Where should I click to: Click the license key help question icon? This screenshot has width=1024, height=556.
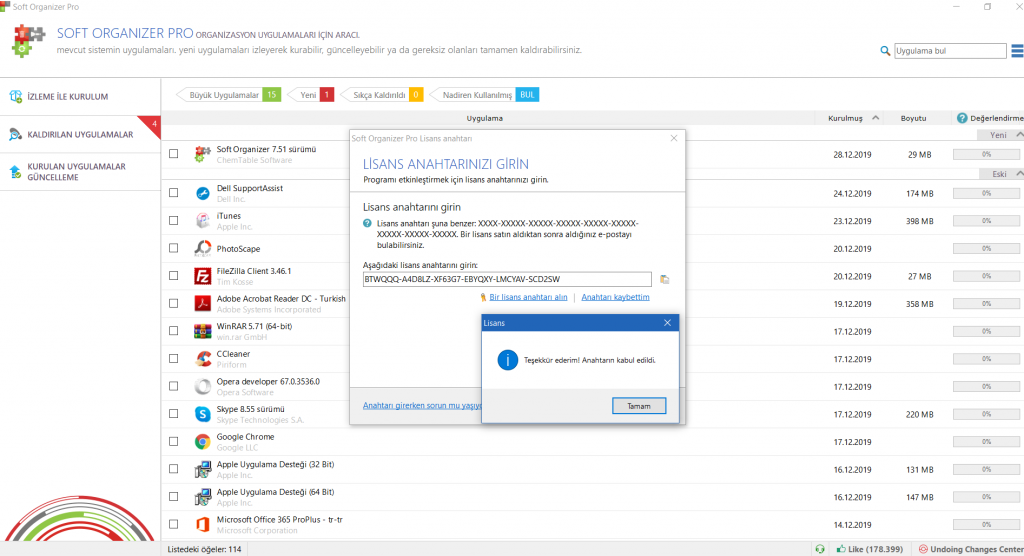[x=367, y=223]
